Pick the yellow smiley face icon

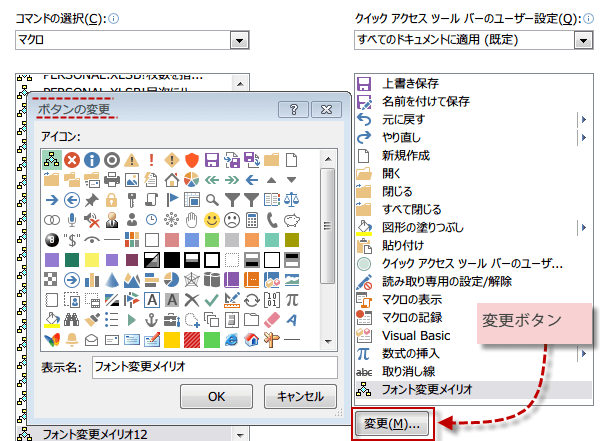(212, 220)
